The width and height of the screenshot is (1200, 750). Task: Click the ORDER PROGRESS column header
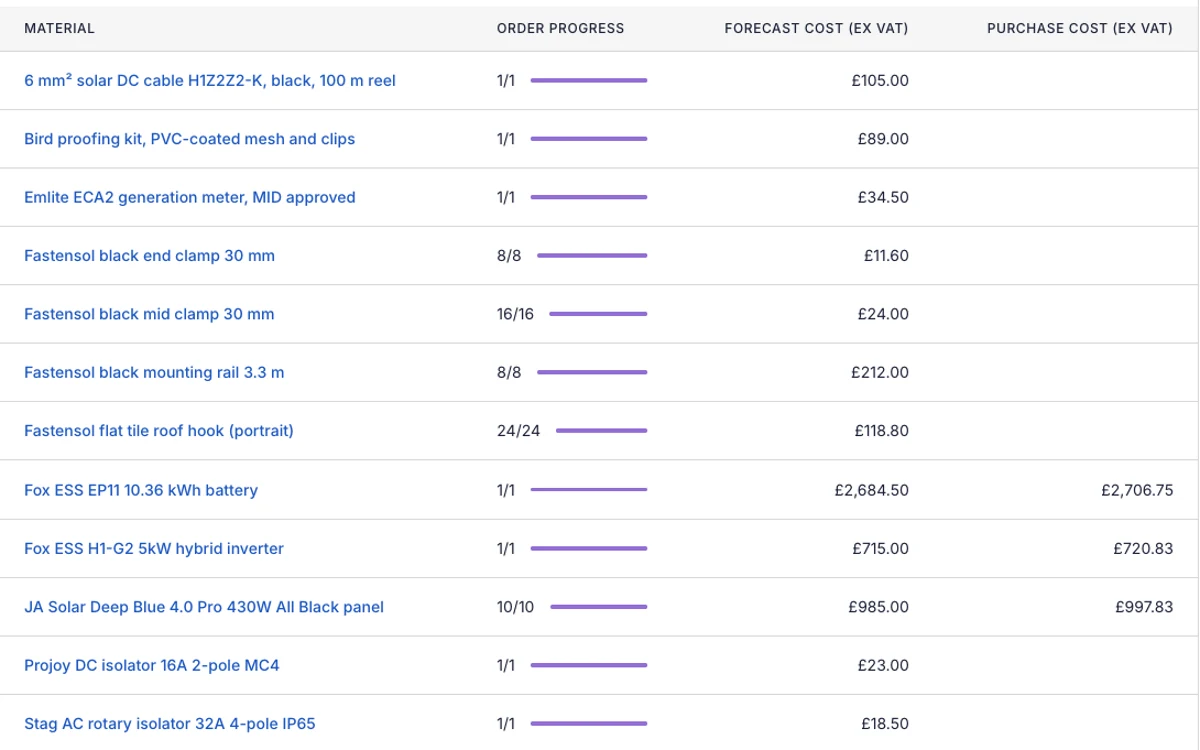click(560, 29)
